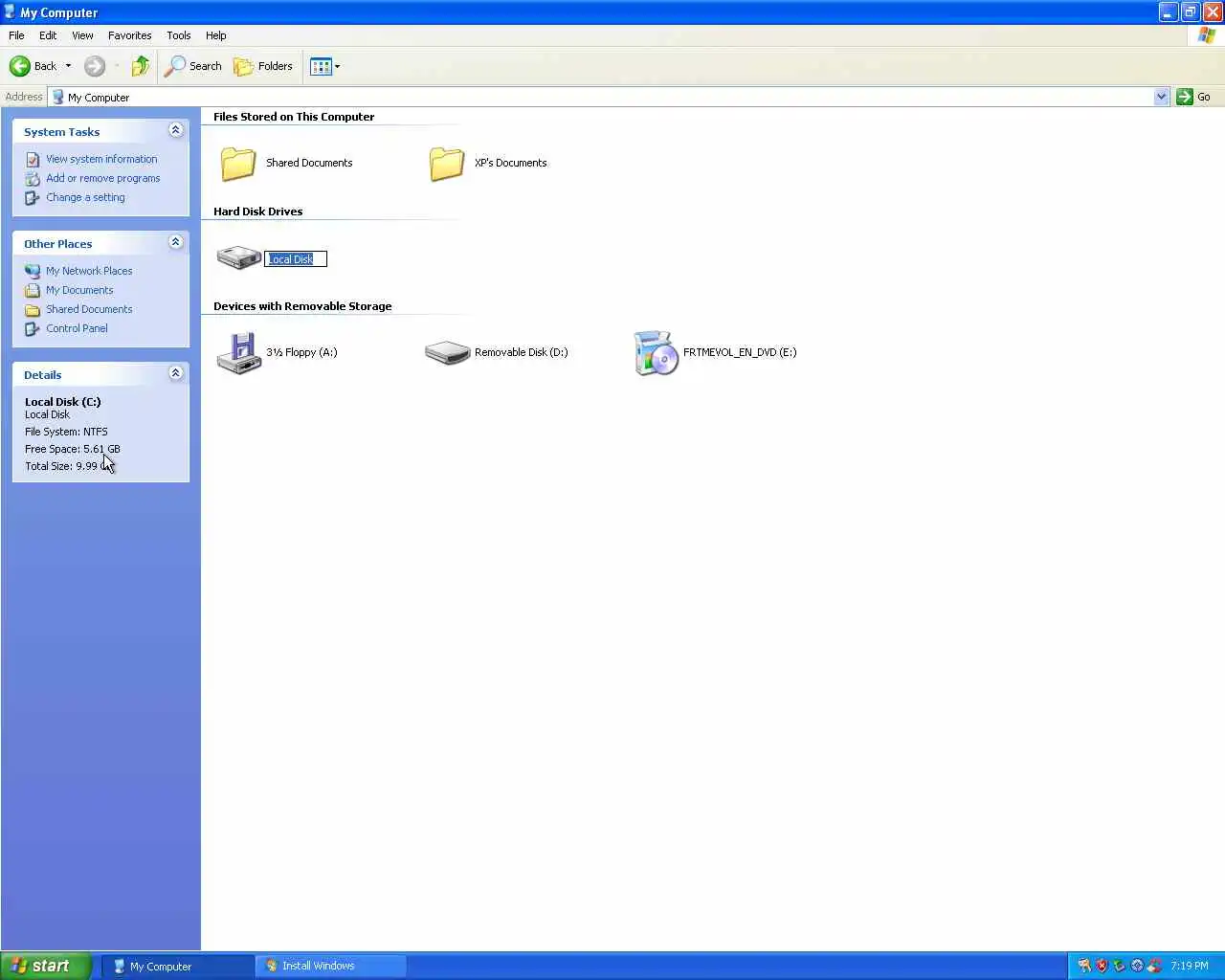The height and width of the screenshot is (980, 1225).
Task: Collapse the System Tasks panel
Action: [x=175, y=130]
